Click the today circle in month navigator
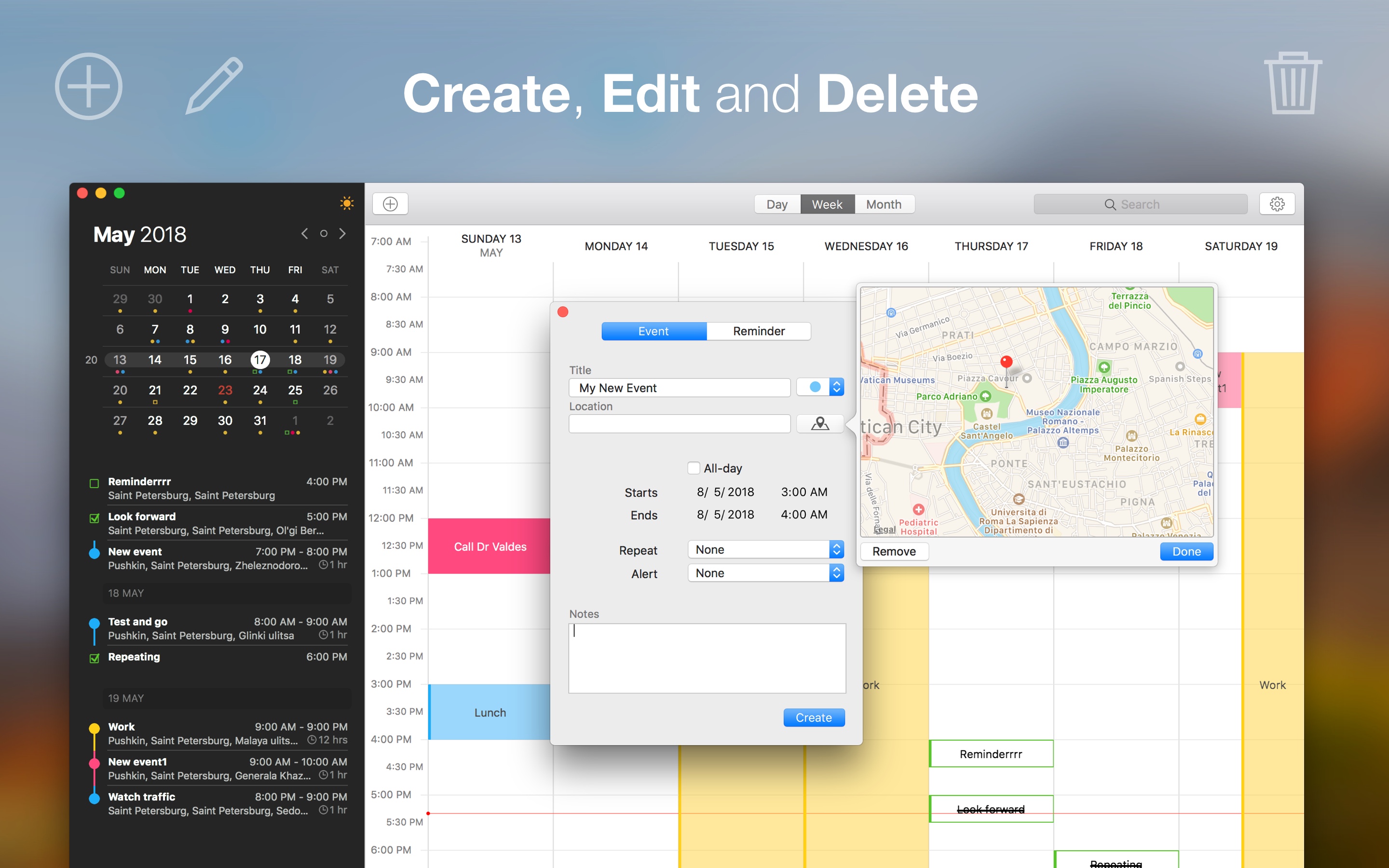Screen dimensions: 1389x868 tap(324, 234)
